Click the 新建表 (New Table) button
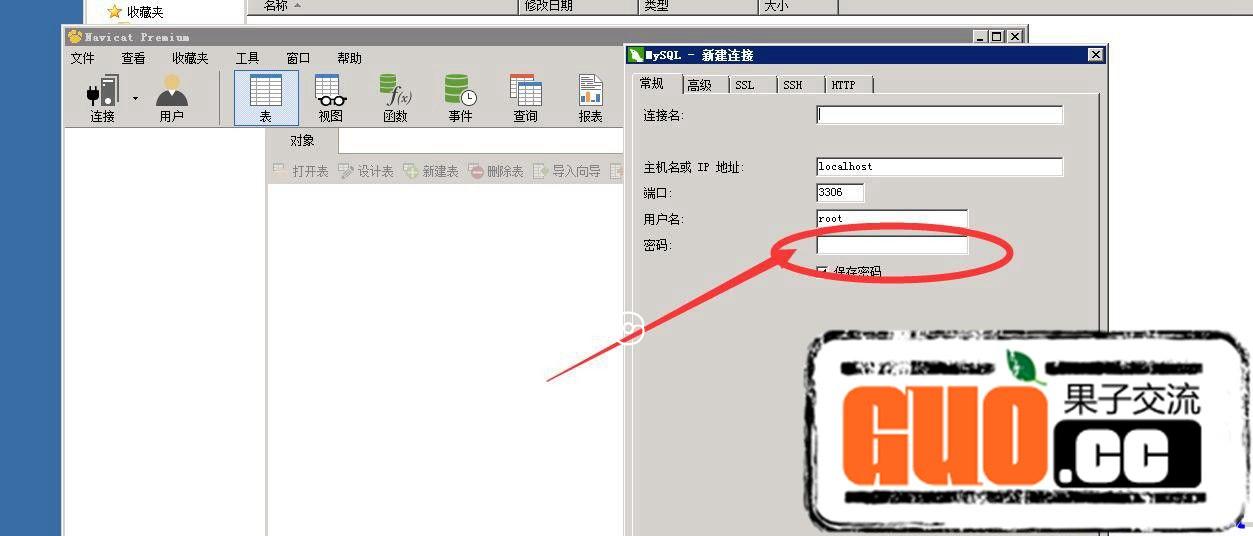 (431, 172)
